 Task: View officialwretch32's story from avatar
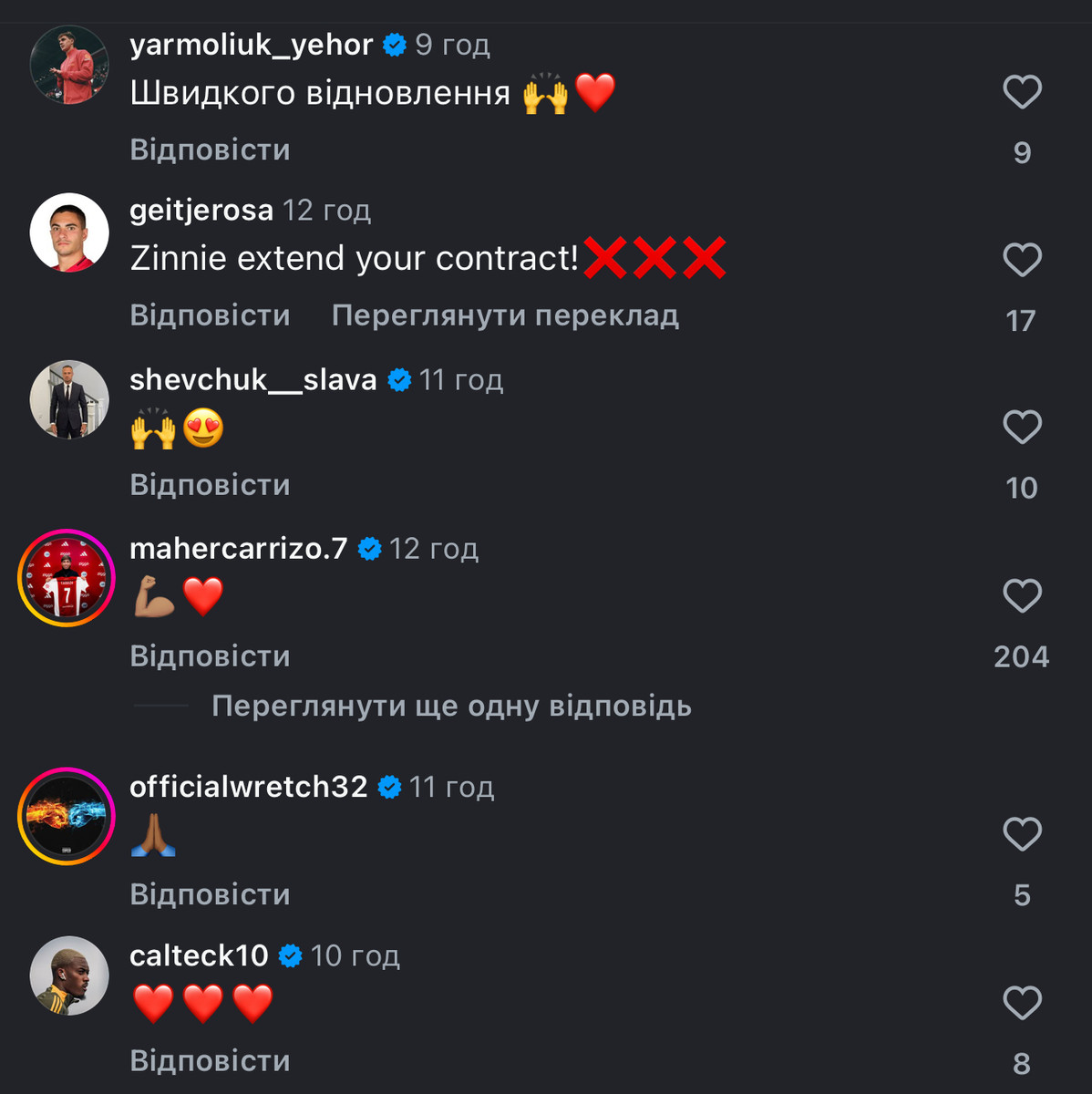tap(67, 816)
